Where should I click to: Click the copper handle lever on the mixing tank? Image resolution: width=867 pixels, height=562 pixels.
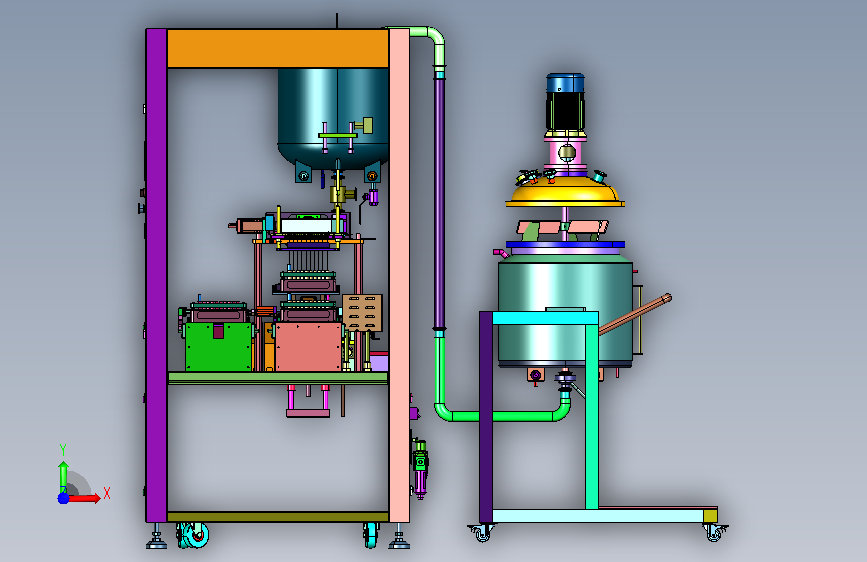coord(635,314)
